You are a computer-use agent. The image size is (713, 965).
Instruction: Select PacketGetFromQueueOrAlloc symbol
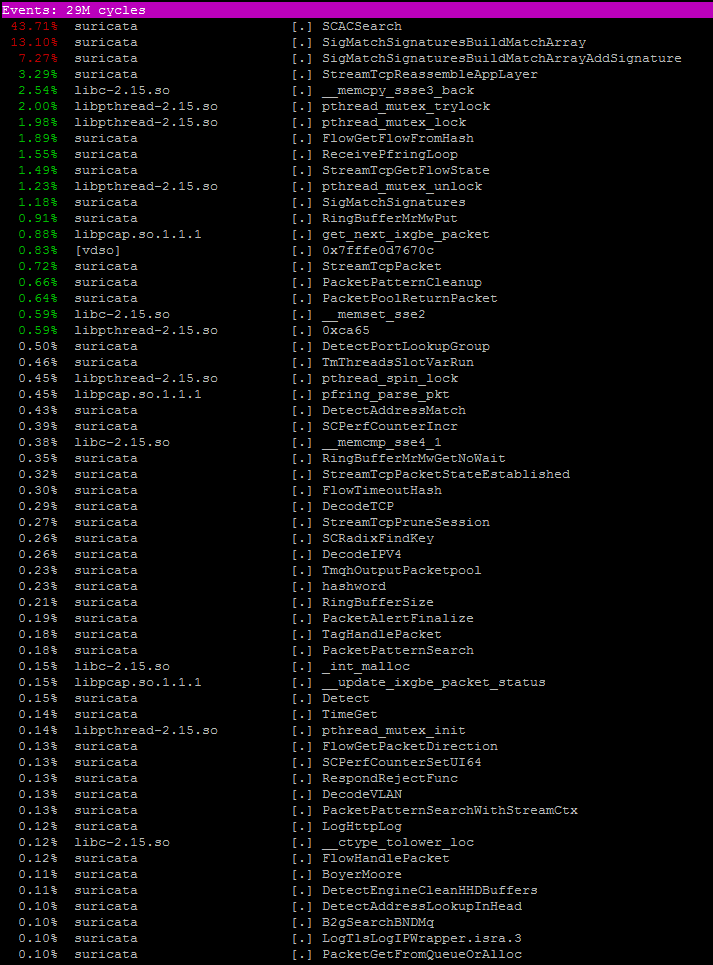[422, 955]
